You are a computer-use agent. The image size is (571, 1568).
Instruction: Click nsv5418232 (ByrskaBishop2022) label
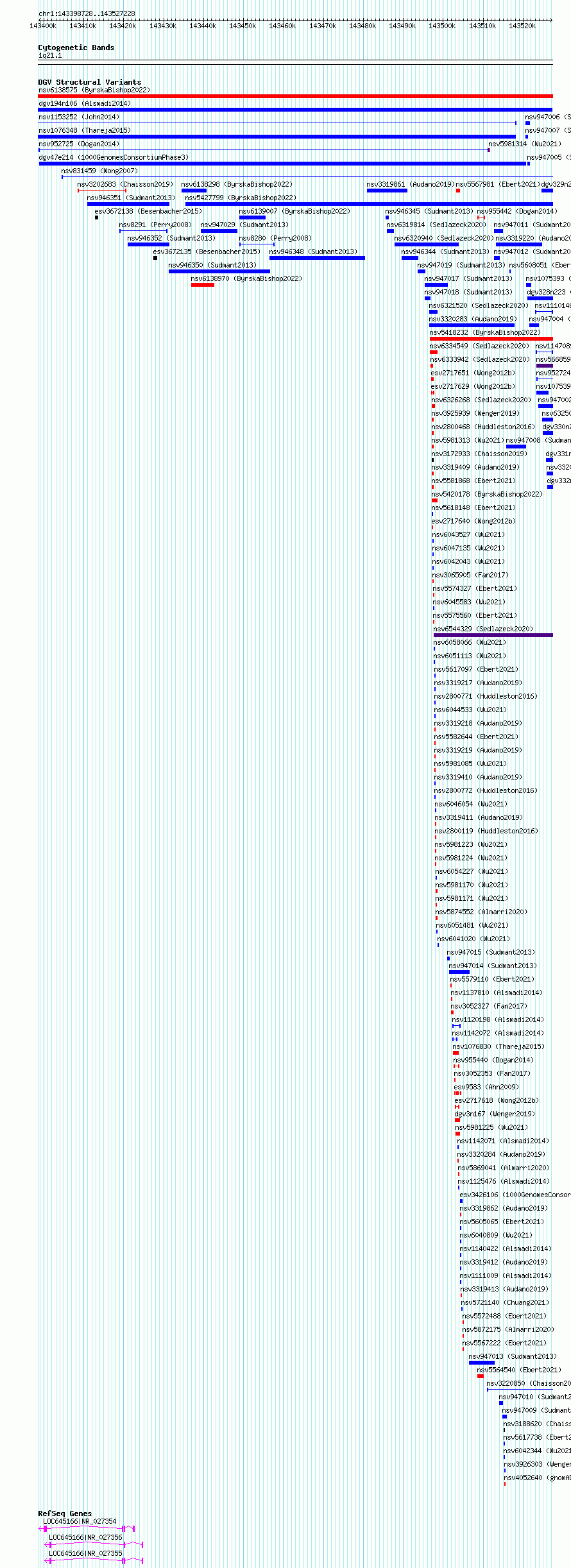[x=485, y=332]
